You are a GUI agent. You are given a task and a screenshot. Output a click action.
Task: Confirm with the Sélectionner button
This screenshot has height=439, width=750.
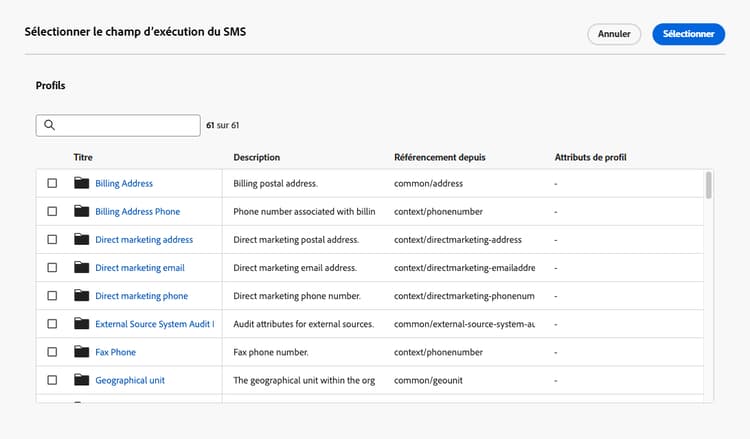[688, 34]
